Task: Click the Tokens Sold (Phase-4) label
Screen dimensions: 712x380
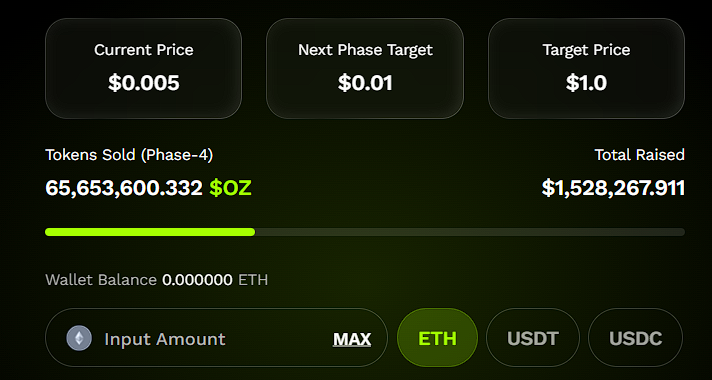Action: [129, 155]
